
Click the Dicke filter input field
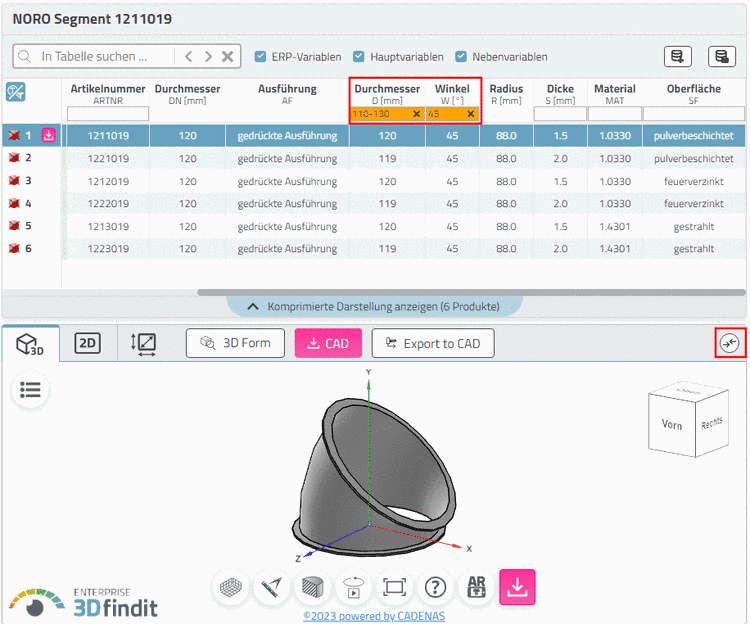coord(560,114)
